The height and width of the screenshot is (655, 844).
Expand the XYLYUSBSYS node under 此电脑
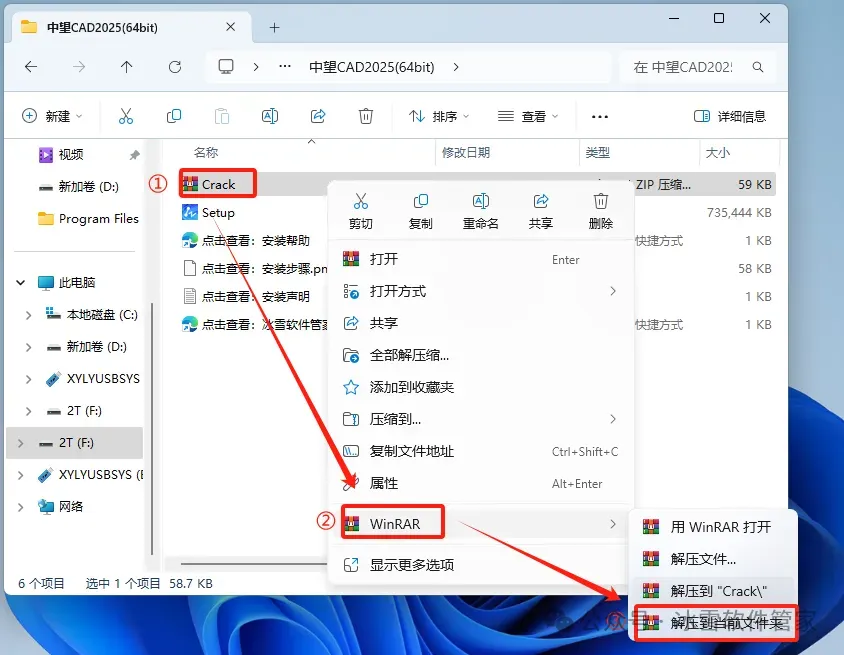click(x=29, y=379)
